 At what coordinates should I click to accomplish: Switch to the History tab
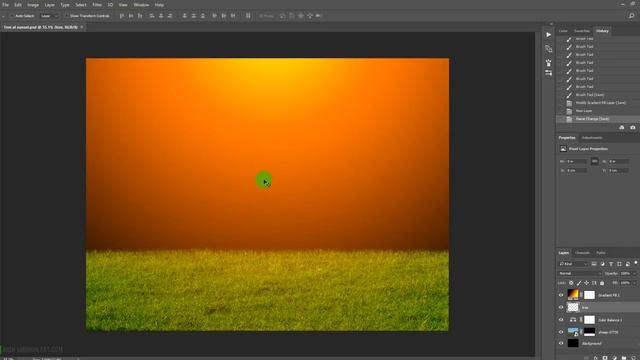point(602,31)
